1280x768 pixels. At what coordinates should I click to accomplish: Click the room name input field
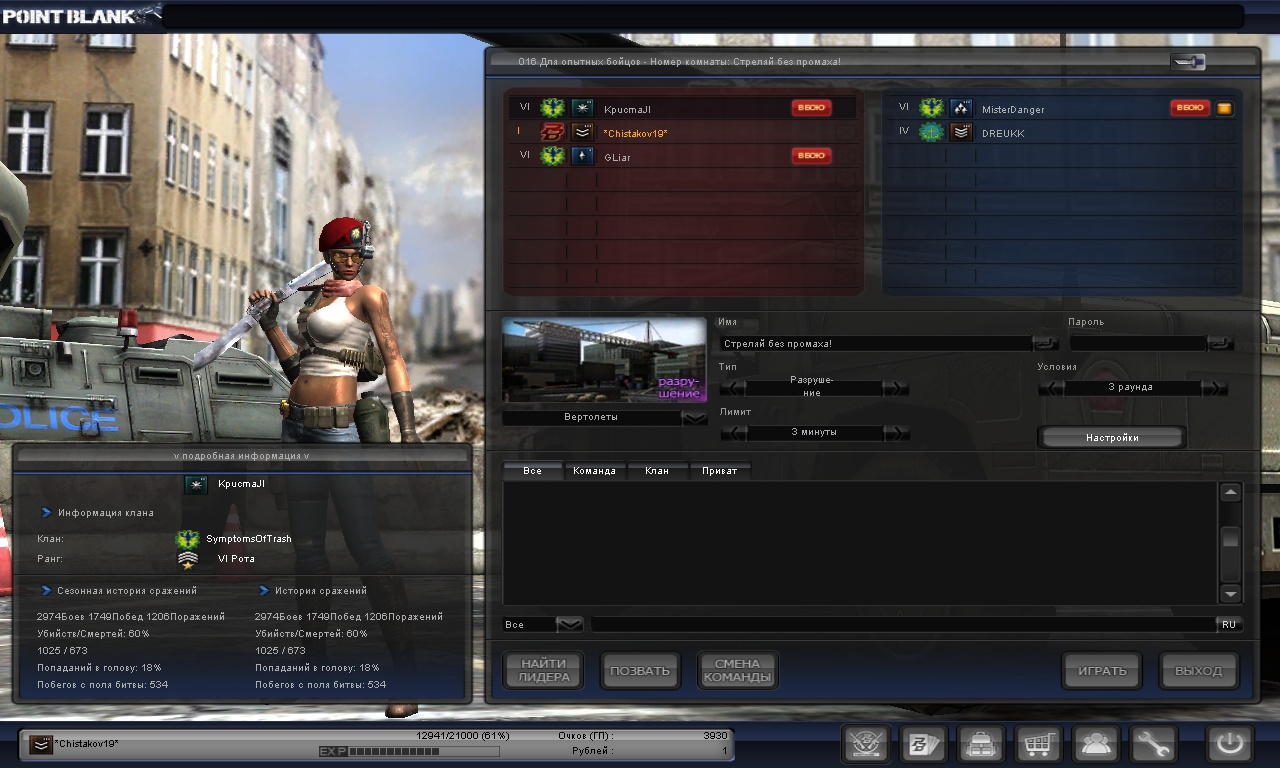click(x=875, y=343)
